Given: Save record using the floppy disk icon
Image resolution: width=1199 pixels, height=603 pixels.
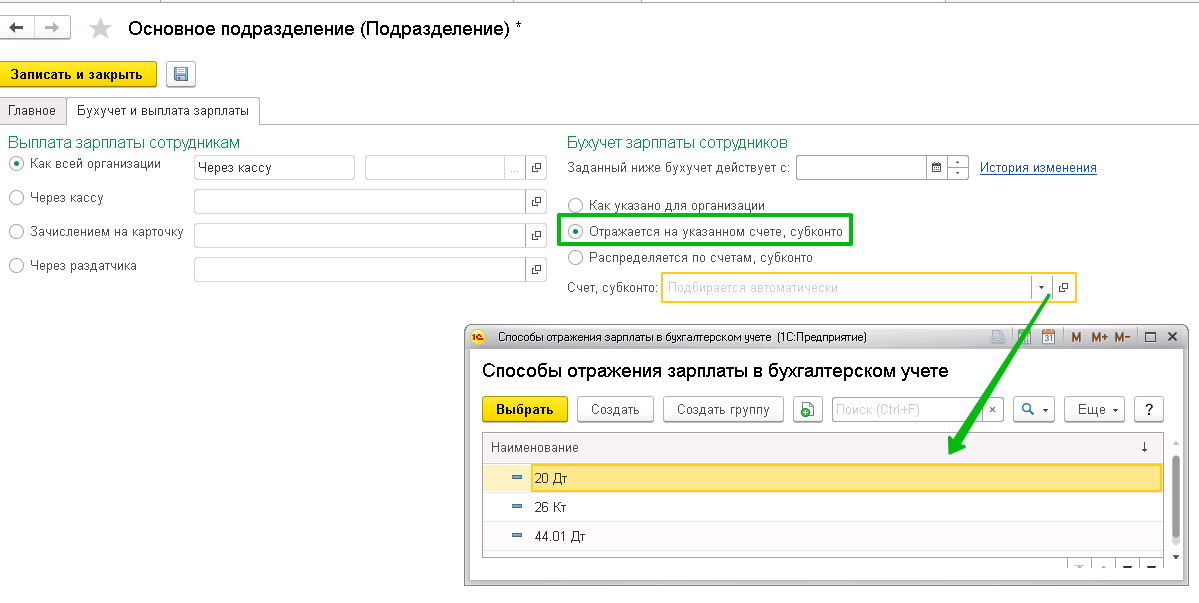Looking at the screenshot, I should pos(180,74).
